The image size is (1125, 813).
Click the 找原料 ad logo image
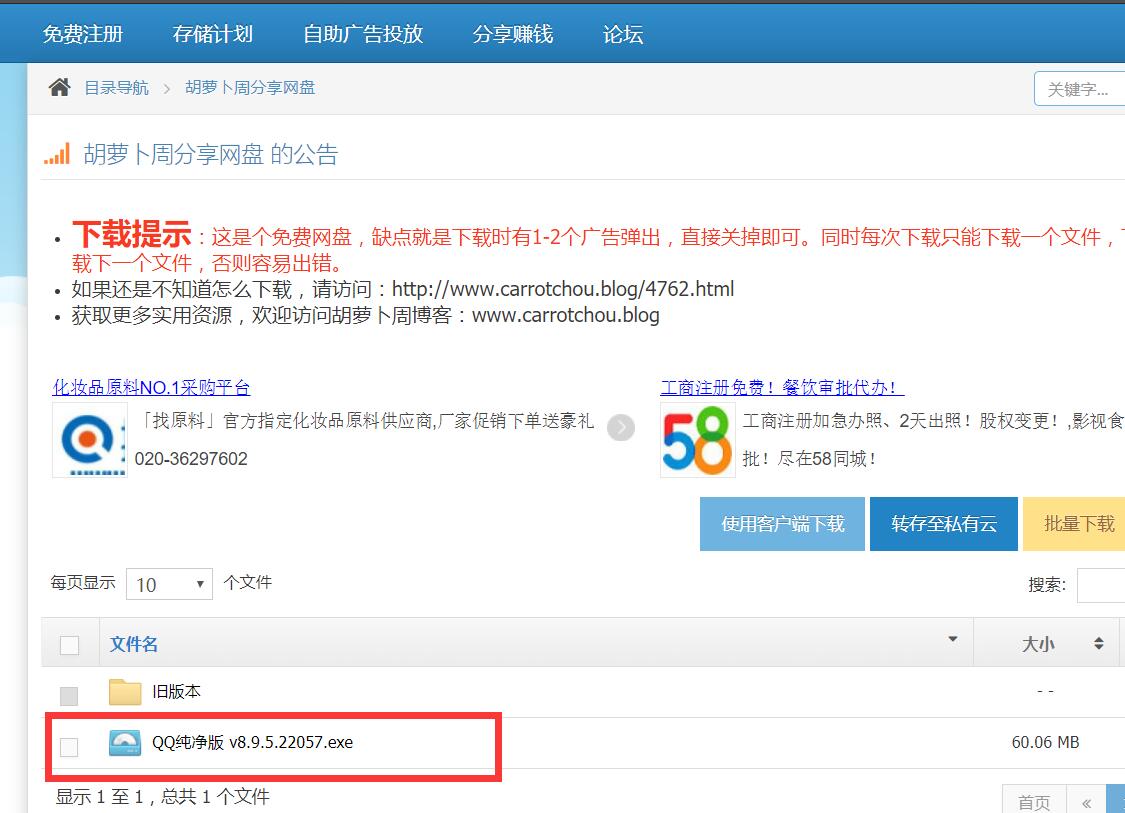[90, 440]
